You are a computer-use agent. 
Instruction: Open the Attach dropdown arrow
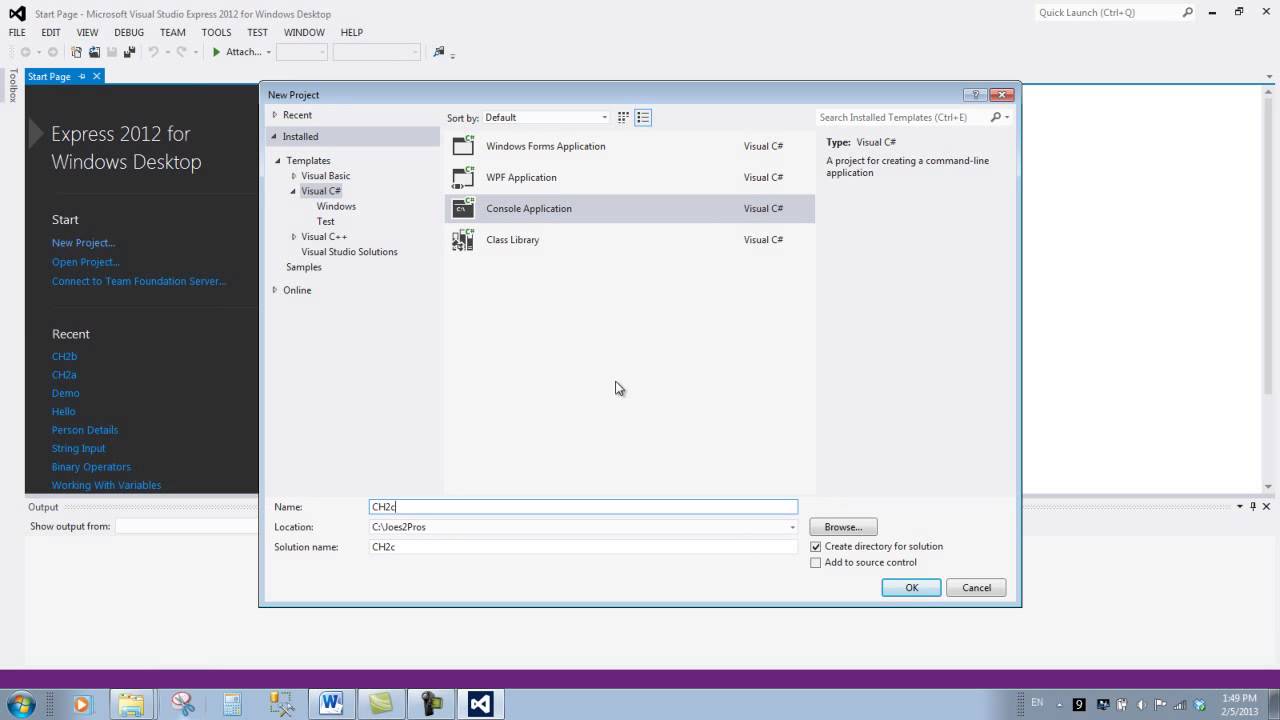(269, 52)
